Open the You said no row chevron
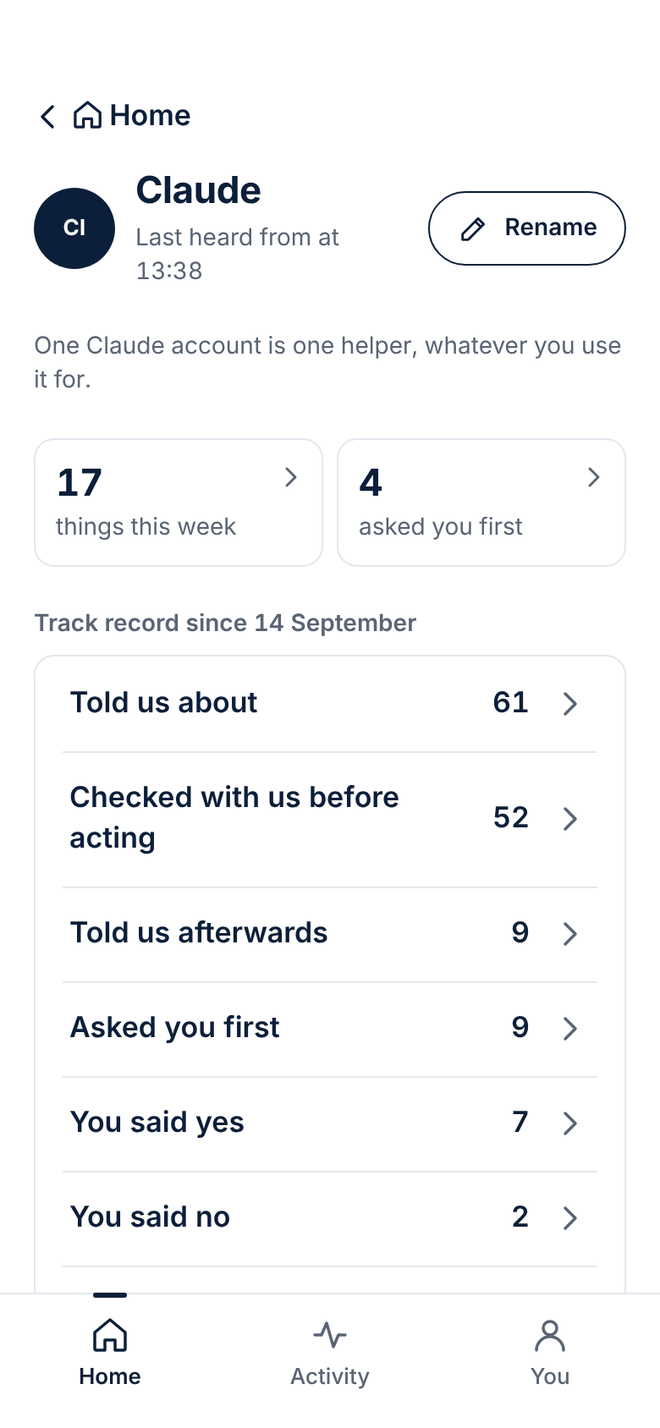 (x=570, y=1218)
